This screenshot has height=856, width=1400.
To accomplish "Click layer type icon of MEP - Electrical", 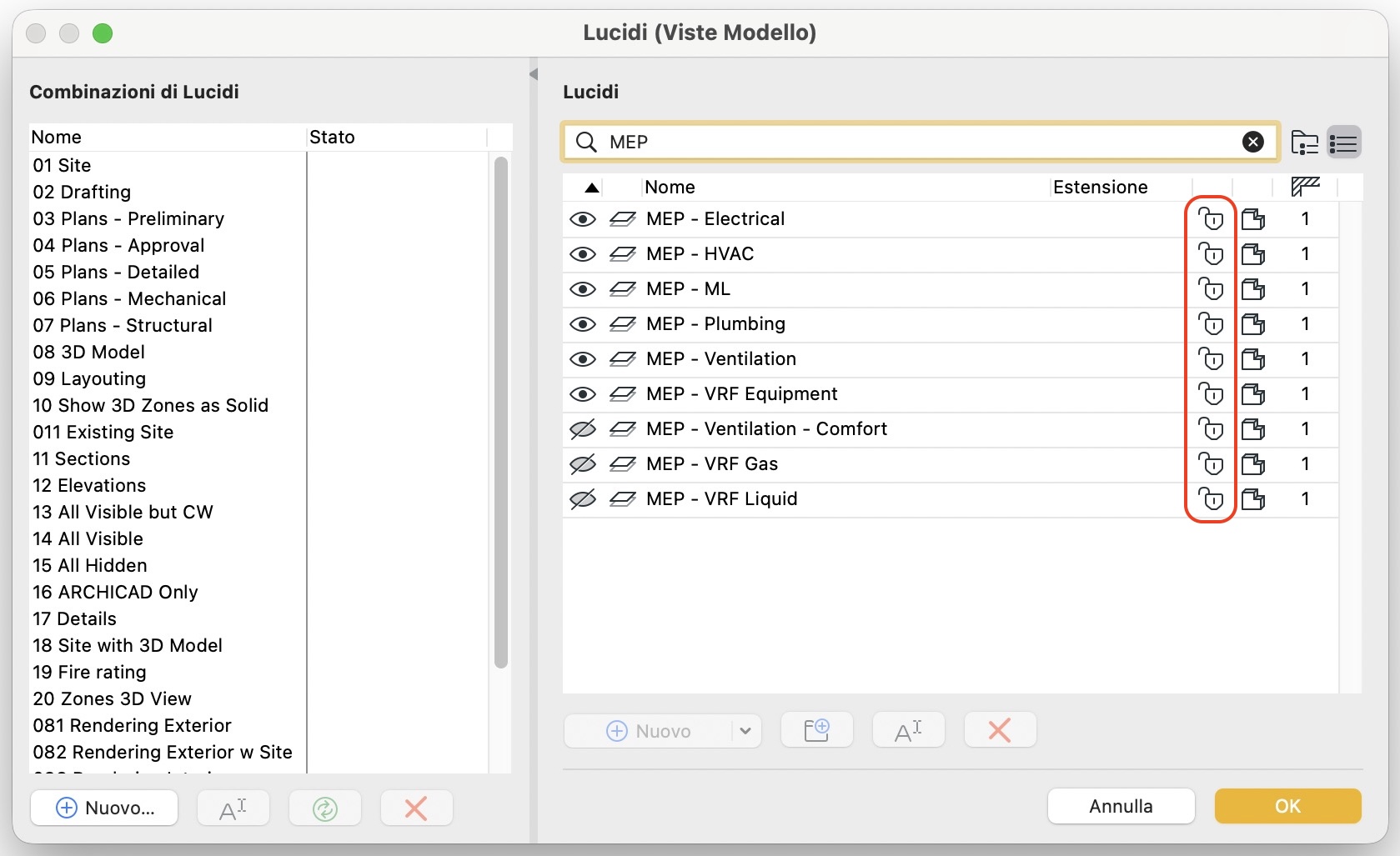I will (x=622, y=219).
